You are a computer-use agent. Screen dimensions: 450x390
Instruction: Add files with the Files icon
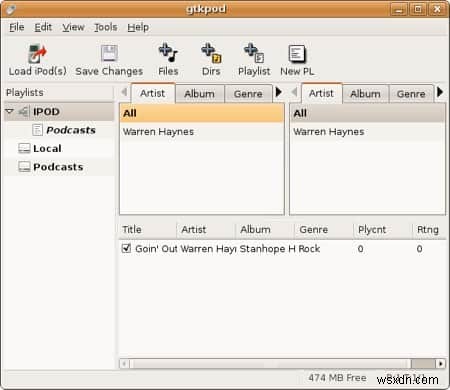pos(168,53)
